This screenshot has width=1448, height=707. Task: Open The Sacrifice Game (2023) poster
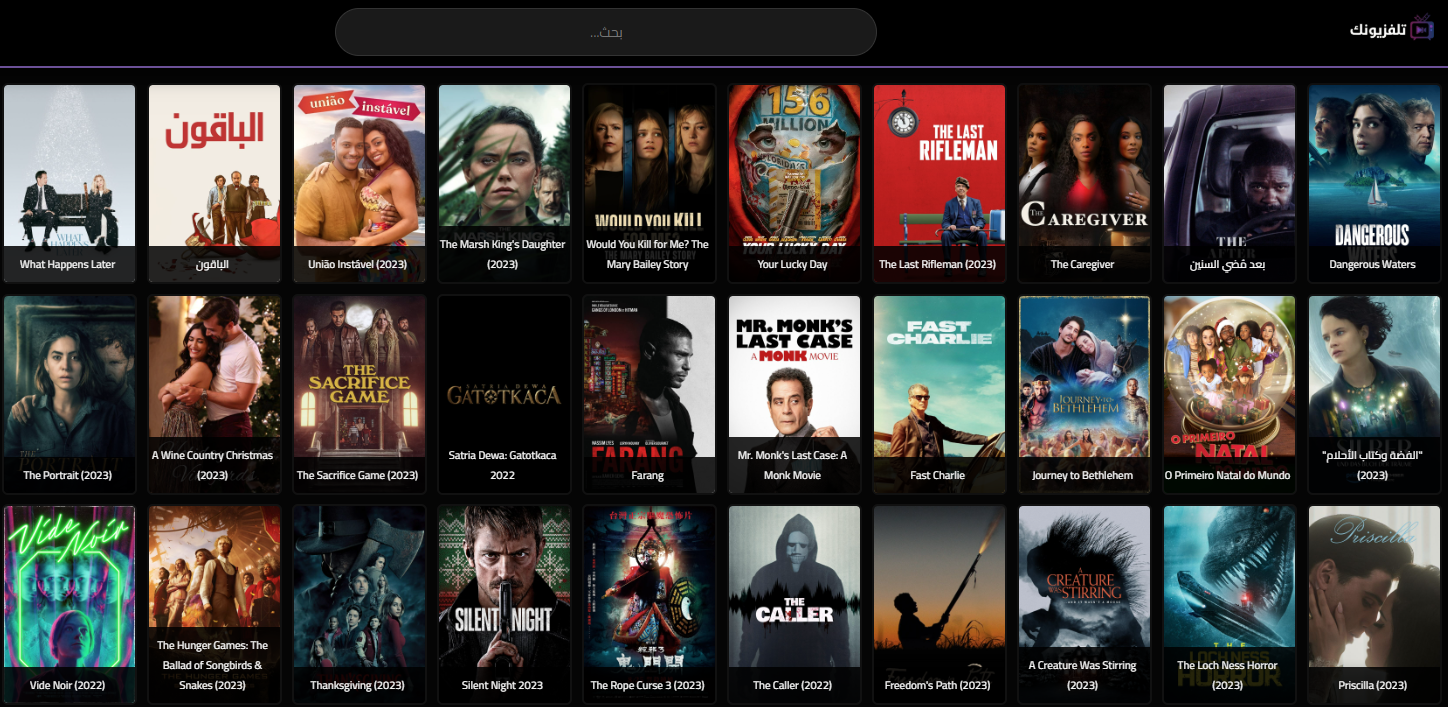tap(360, 394)
